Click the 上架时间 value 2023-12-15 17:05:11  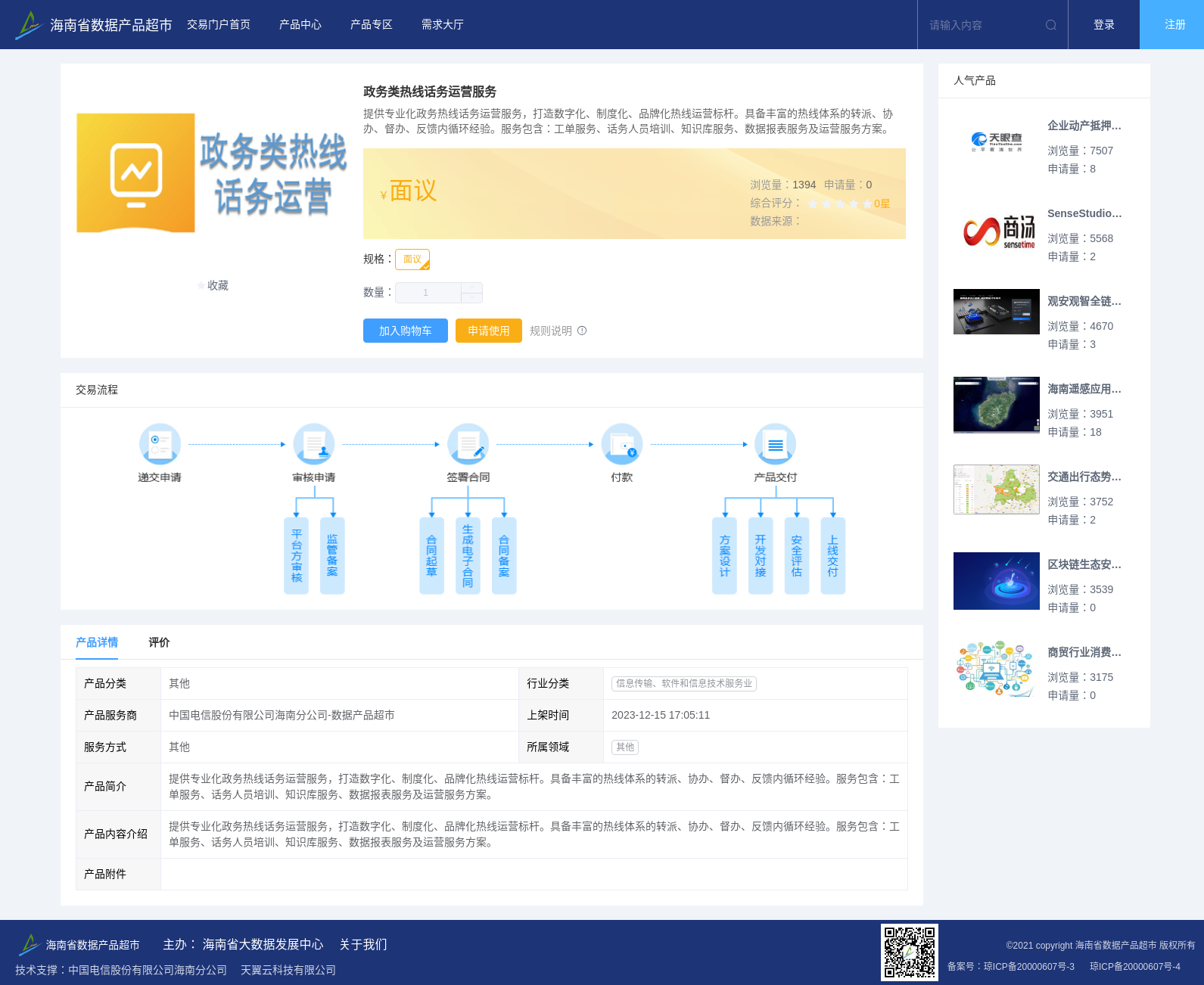[661, 715]
